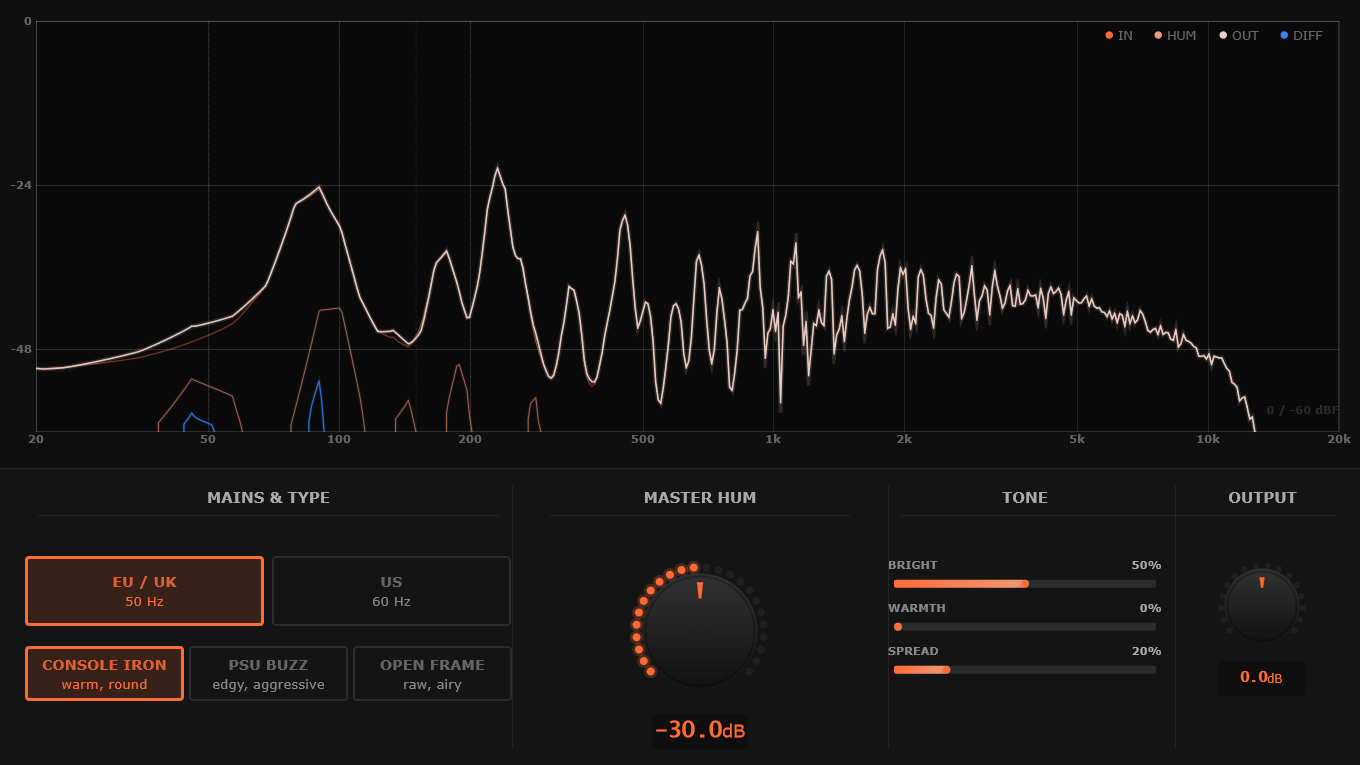
Task: Click the Output gain knob
Action: coord(1262,605)
